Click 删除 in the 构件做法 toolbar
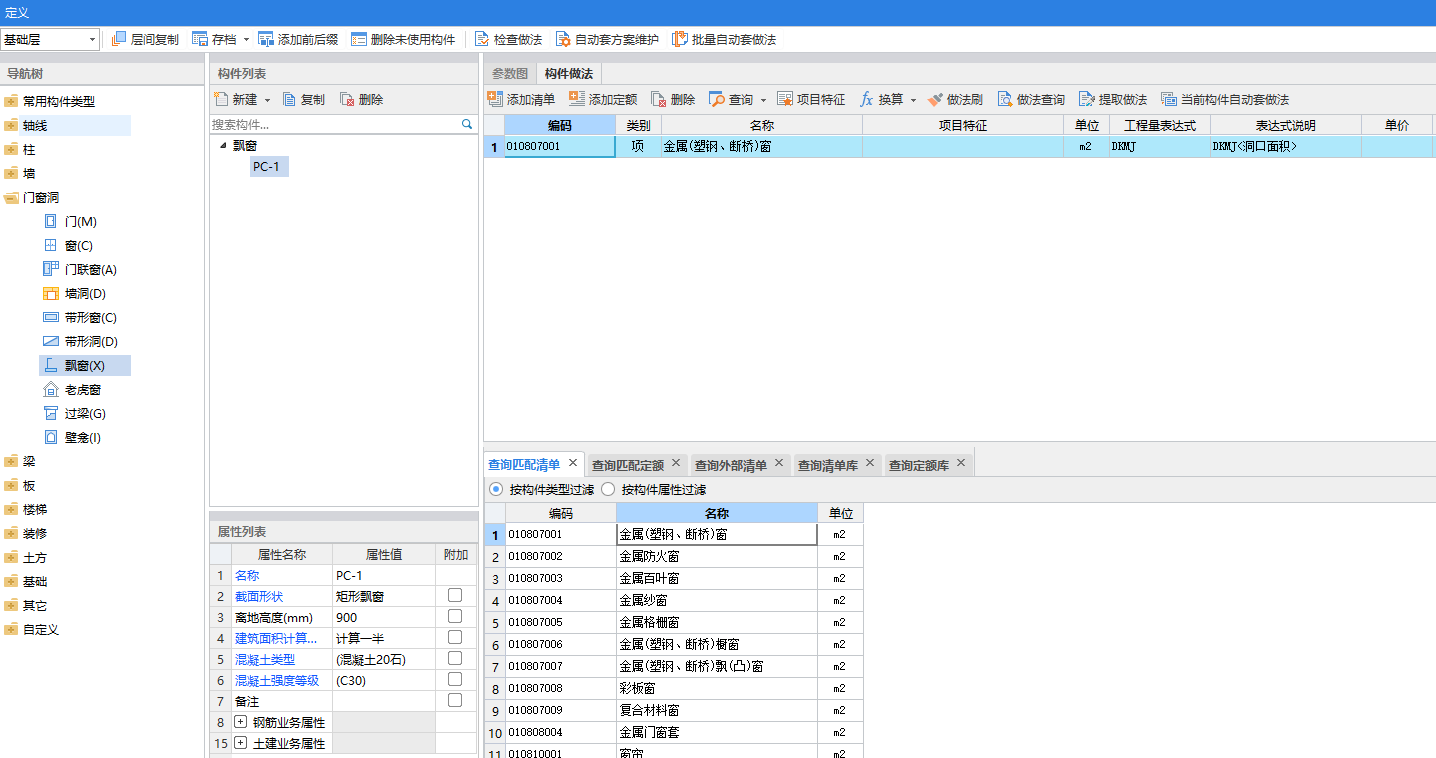 (673, 99)
